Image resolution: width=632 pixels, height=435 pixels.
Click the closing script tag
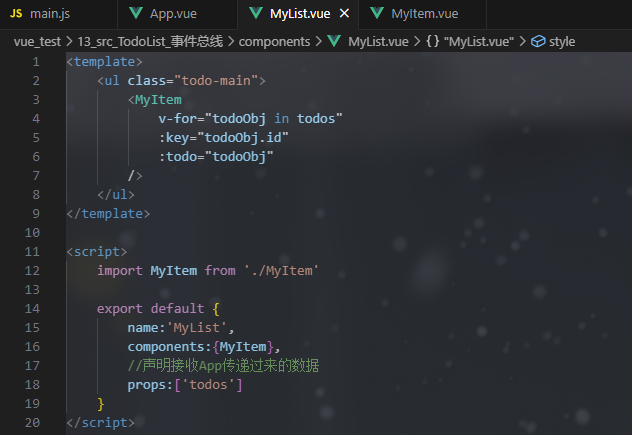100,423
